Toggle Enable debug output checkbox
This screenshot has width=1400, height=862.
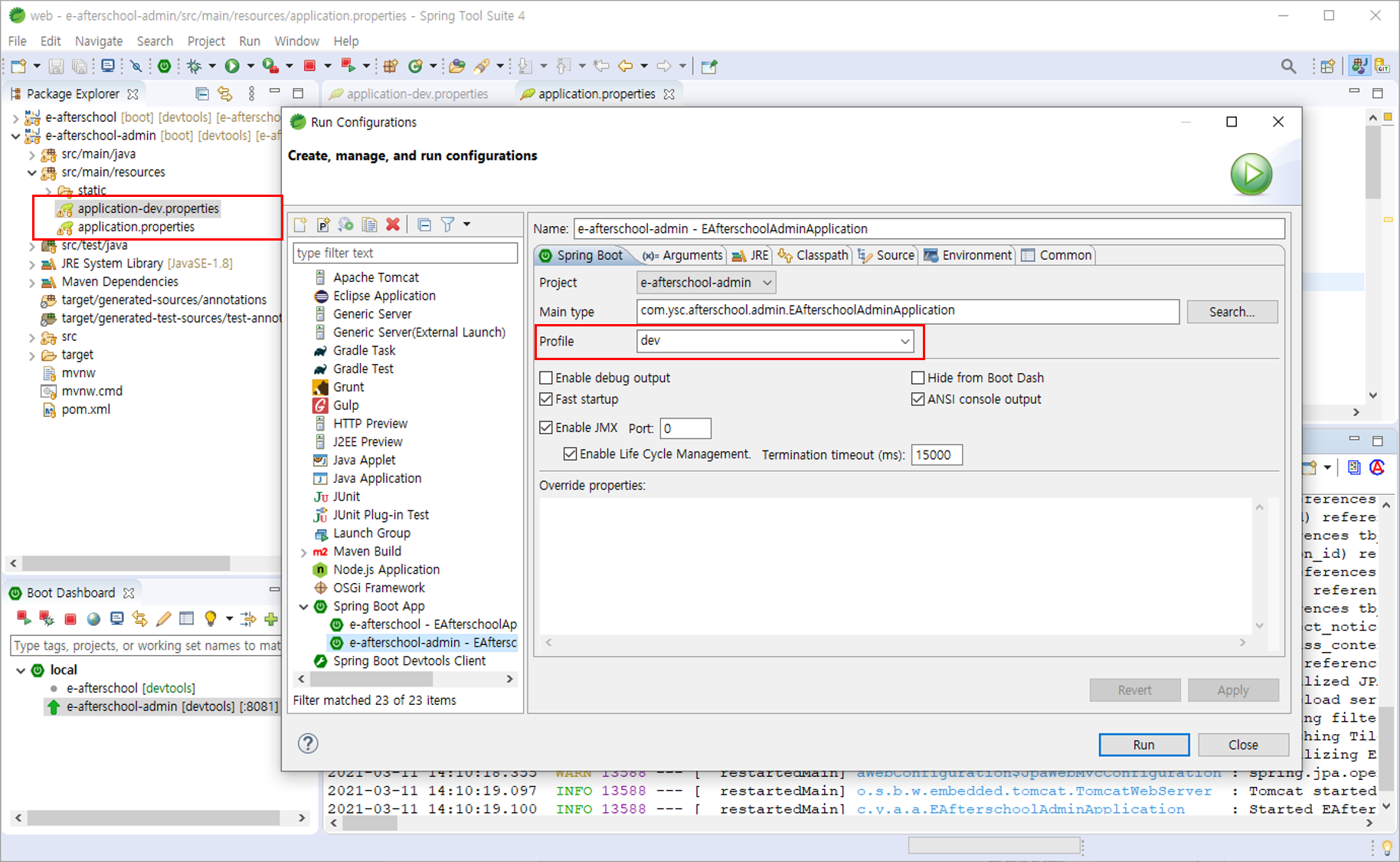[546, 378]
